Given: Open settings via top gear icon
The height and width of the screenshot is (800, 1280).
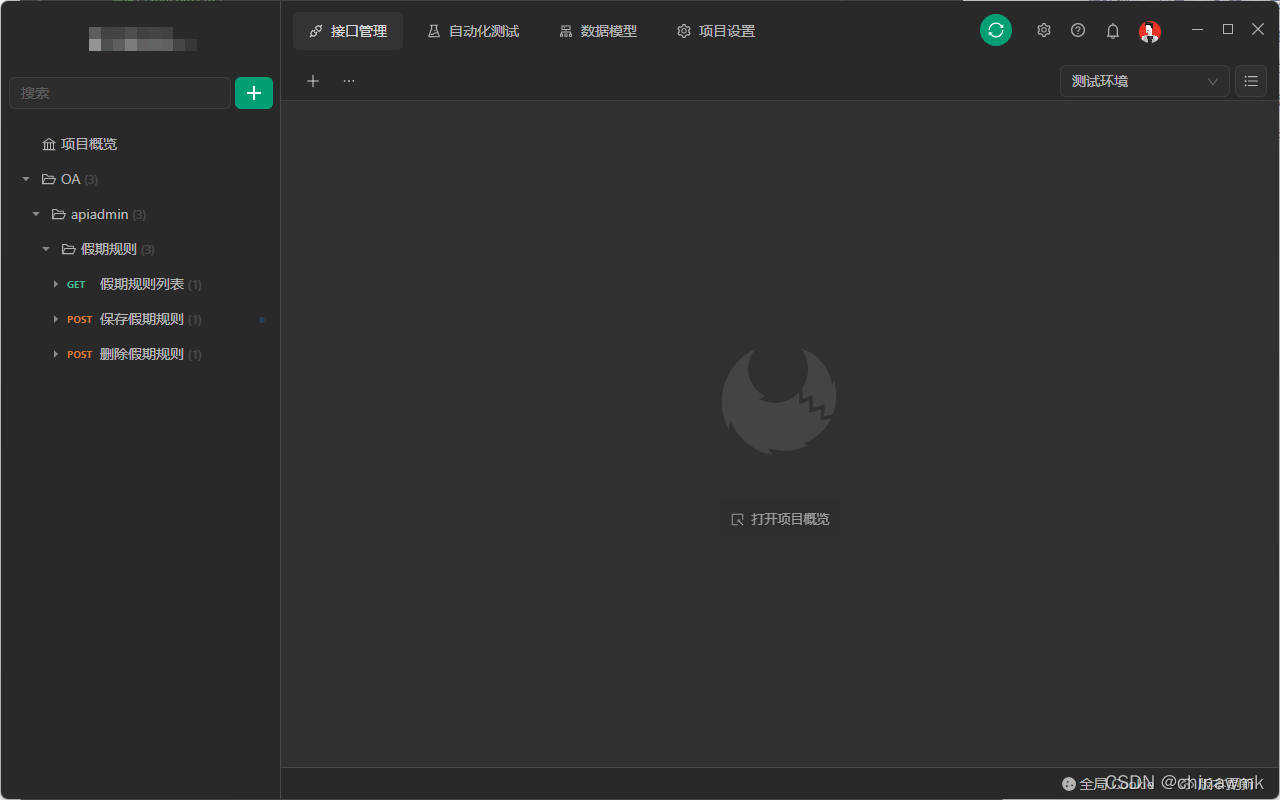Looking at the screenshot, I should tap(1043, 30).
